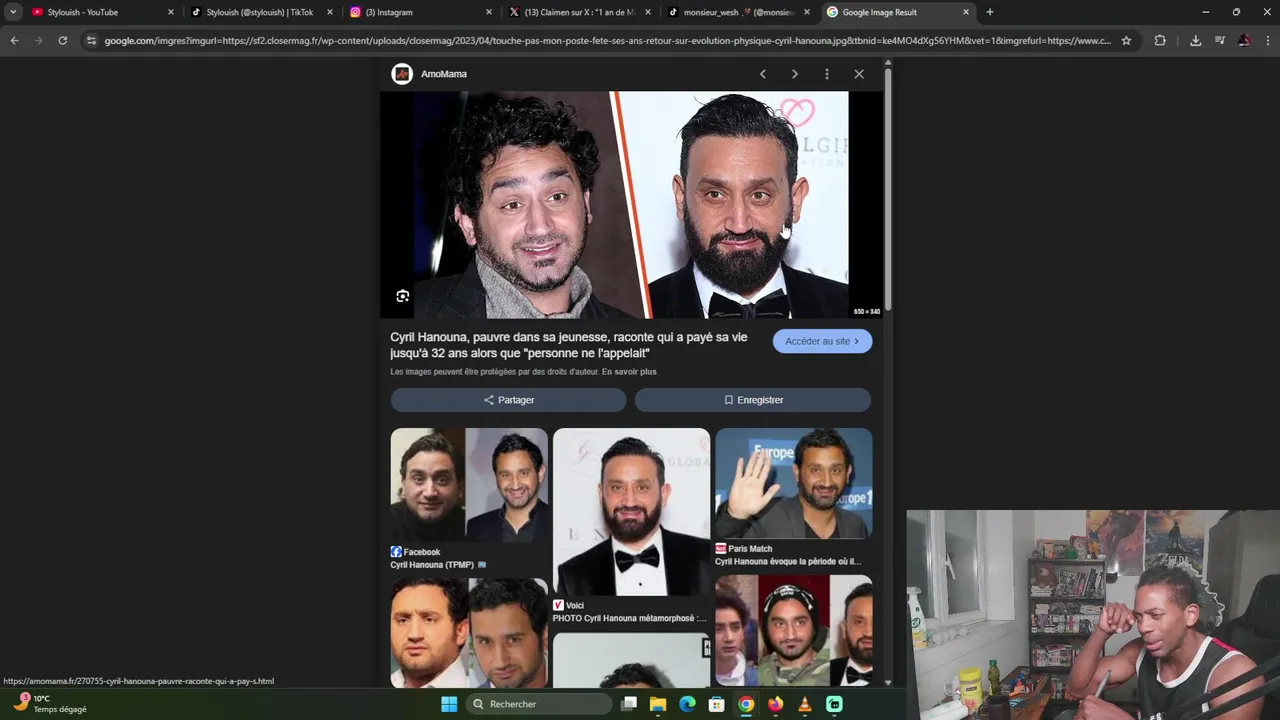This screenshot has width=1280, height=720.
Task: Open the Chrome three-dot menu
Action: (x=1267, y=40)
